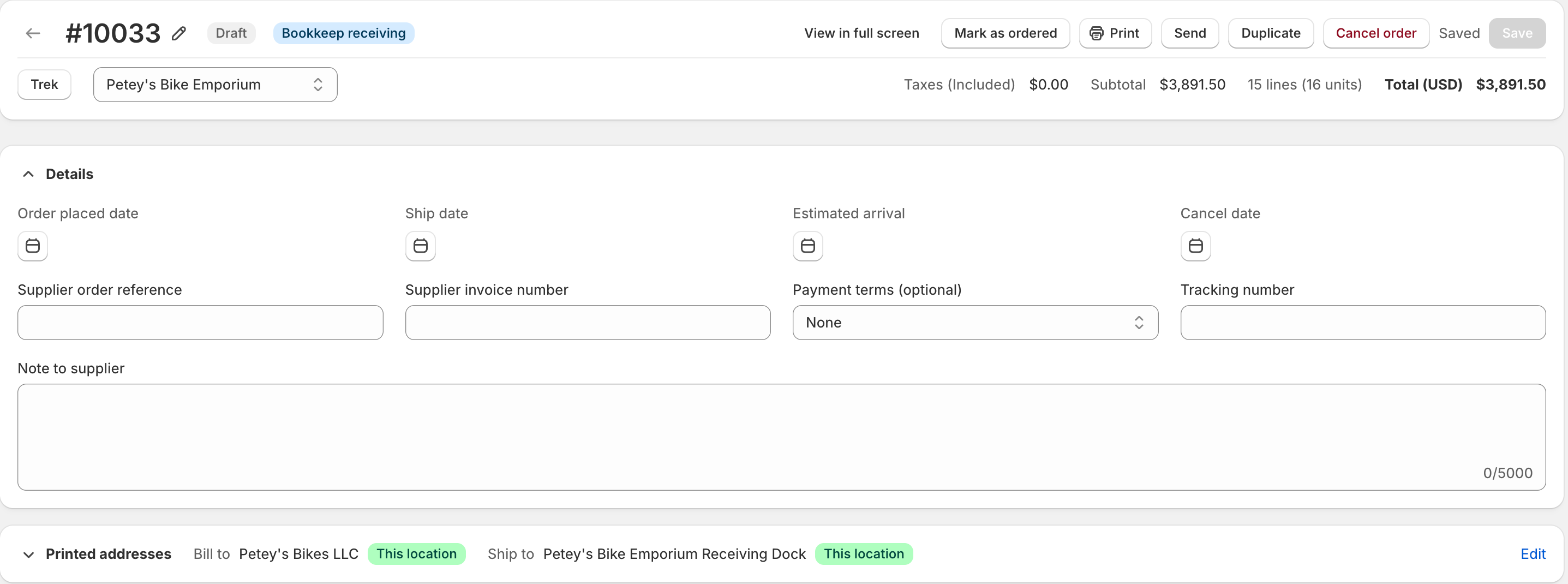Click Cancel order button

pyautogui.click(x=1376, y=33)
